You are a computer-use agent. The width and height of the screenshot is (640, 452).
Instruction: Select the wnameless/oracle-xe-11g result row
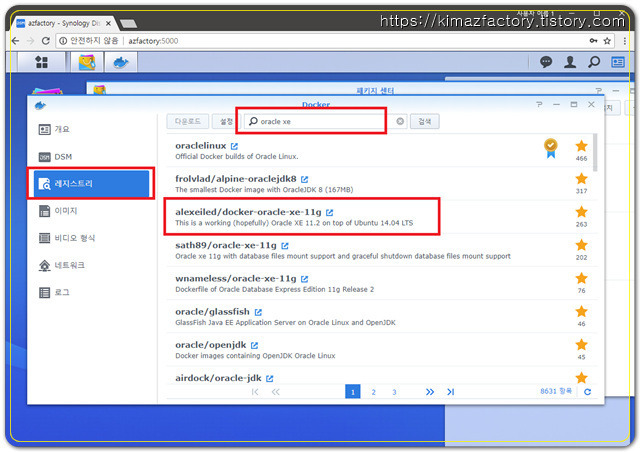coord(380,283)
